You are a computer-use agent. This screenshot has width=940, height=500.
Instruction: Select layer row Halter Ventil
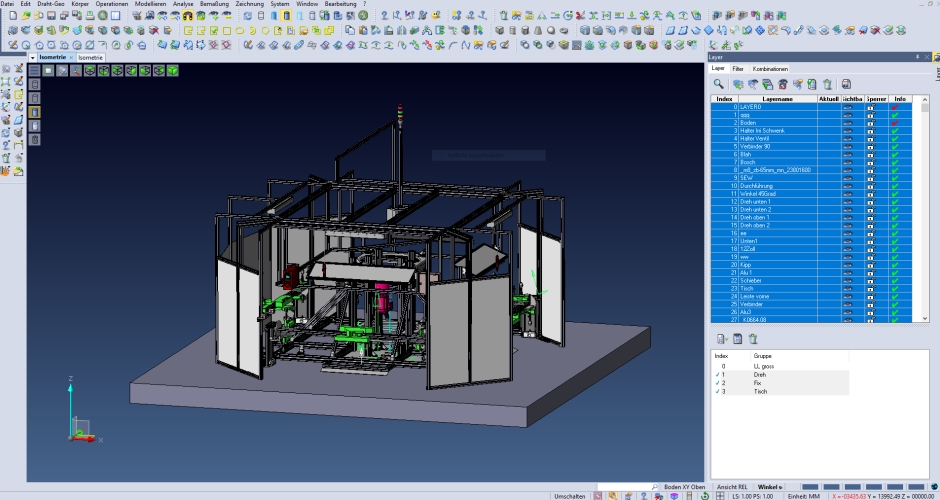(811, 138)
